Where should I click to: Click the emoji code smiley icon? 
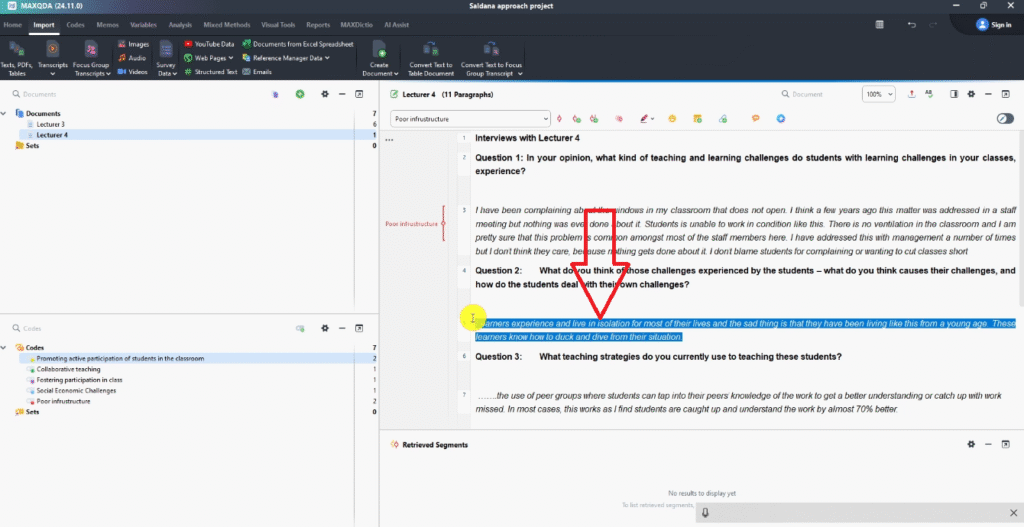click(x=673, y=118)
